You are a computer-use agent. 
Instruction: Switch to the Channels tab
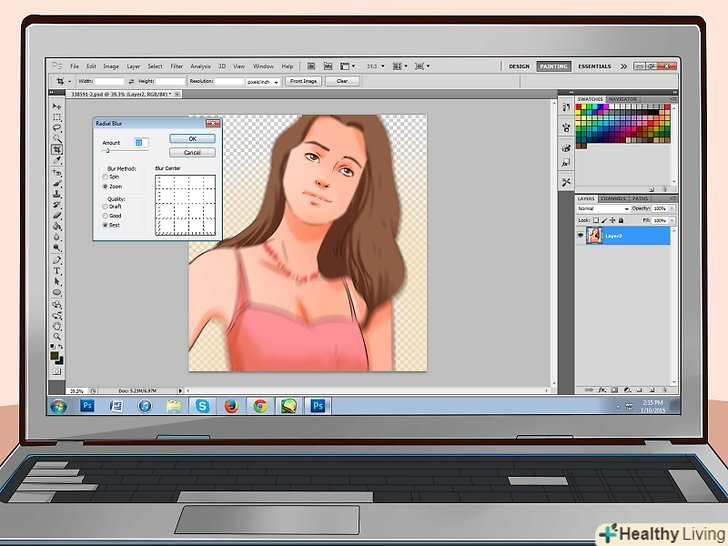613,199
